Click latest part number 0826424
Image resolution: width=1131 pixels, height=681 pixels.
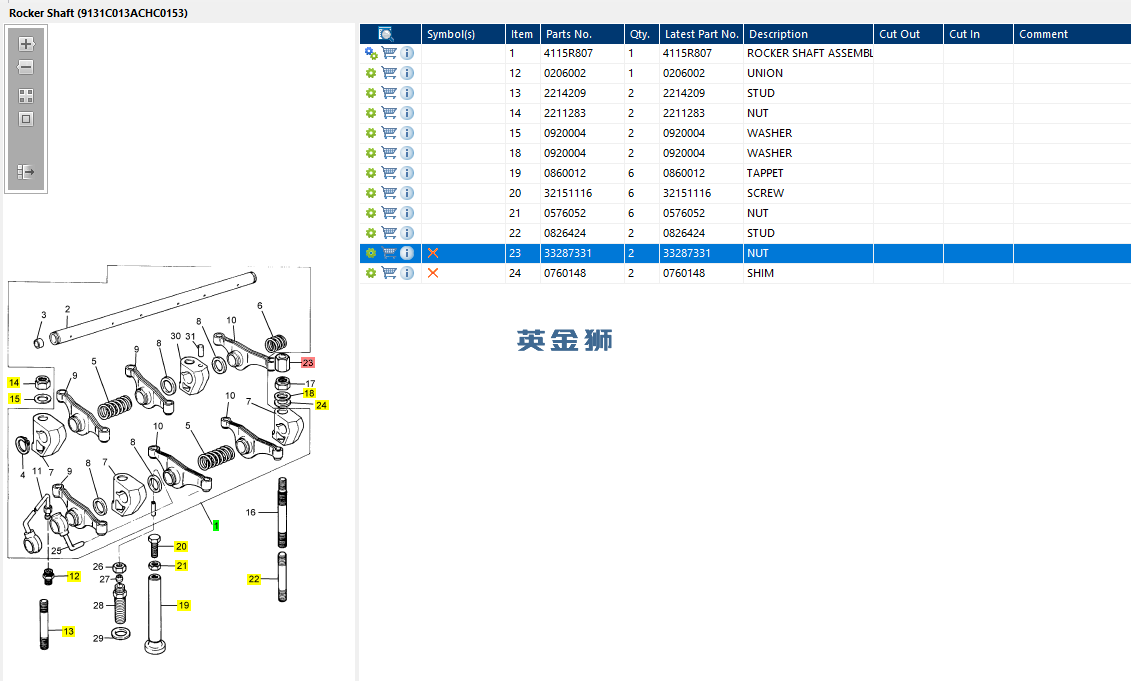(684, 233)
